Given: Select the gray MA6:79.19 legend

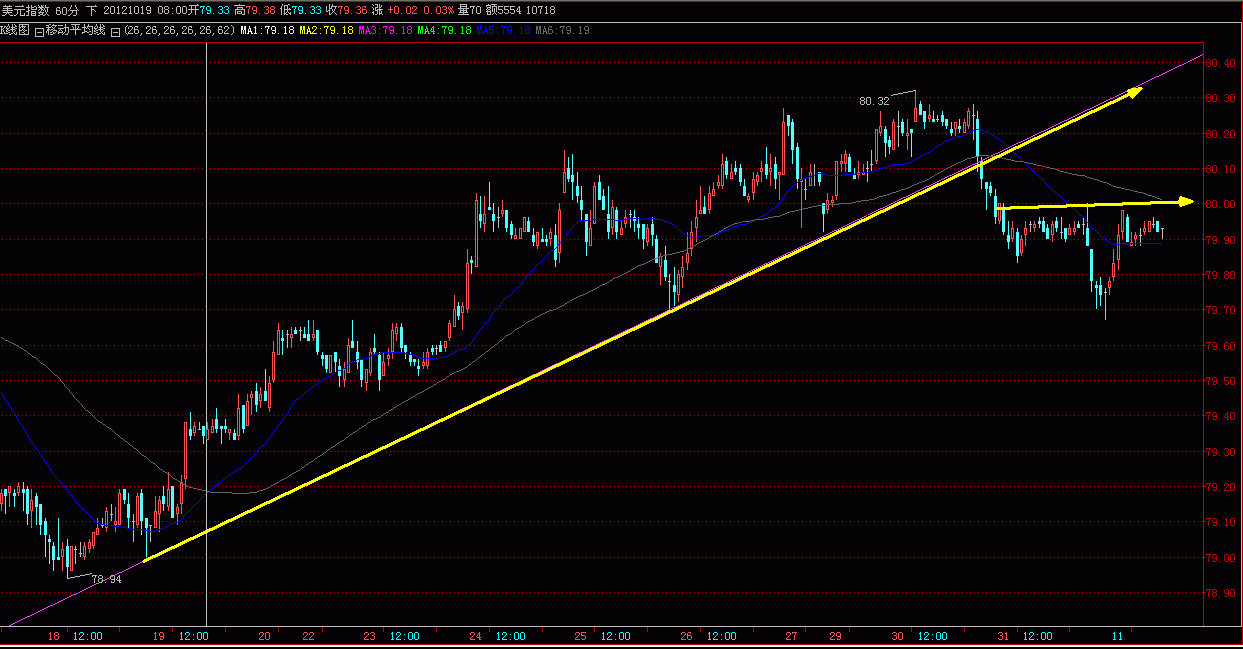Looking at the screenshot, I should pyautogui.click(x=562, y=31).
